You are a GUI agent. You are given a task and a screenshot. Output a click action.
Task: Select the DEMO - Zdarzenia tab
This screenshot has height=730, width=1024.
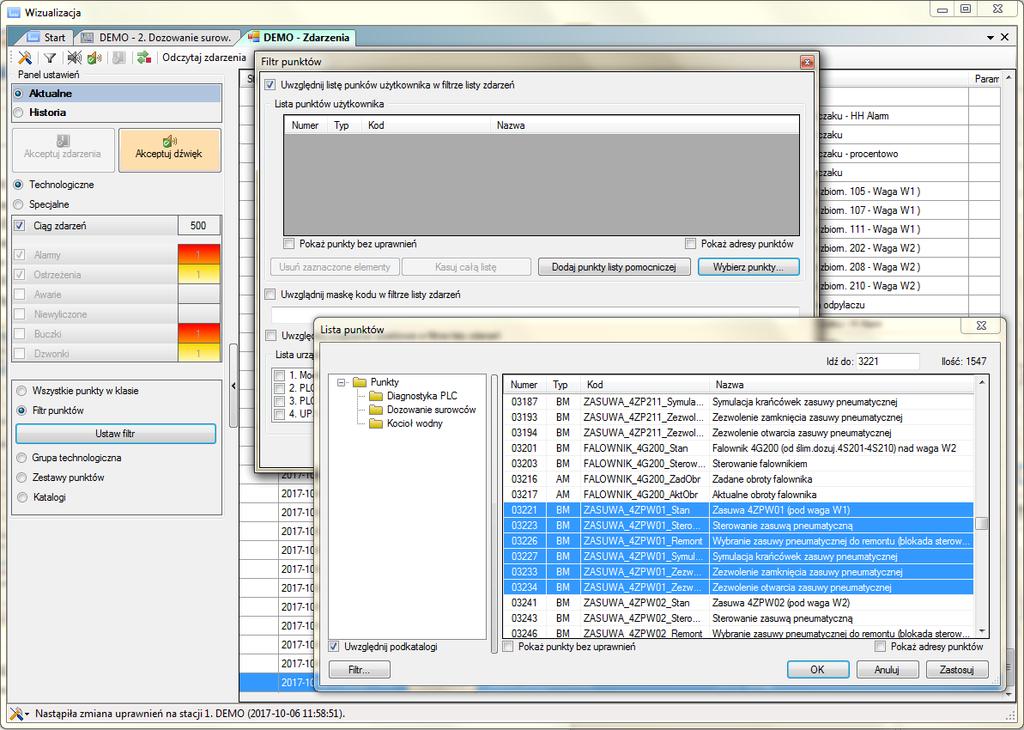coord(300,37)
